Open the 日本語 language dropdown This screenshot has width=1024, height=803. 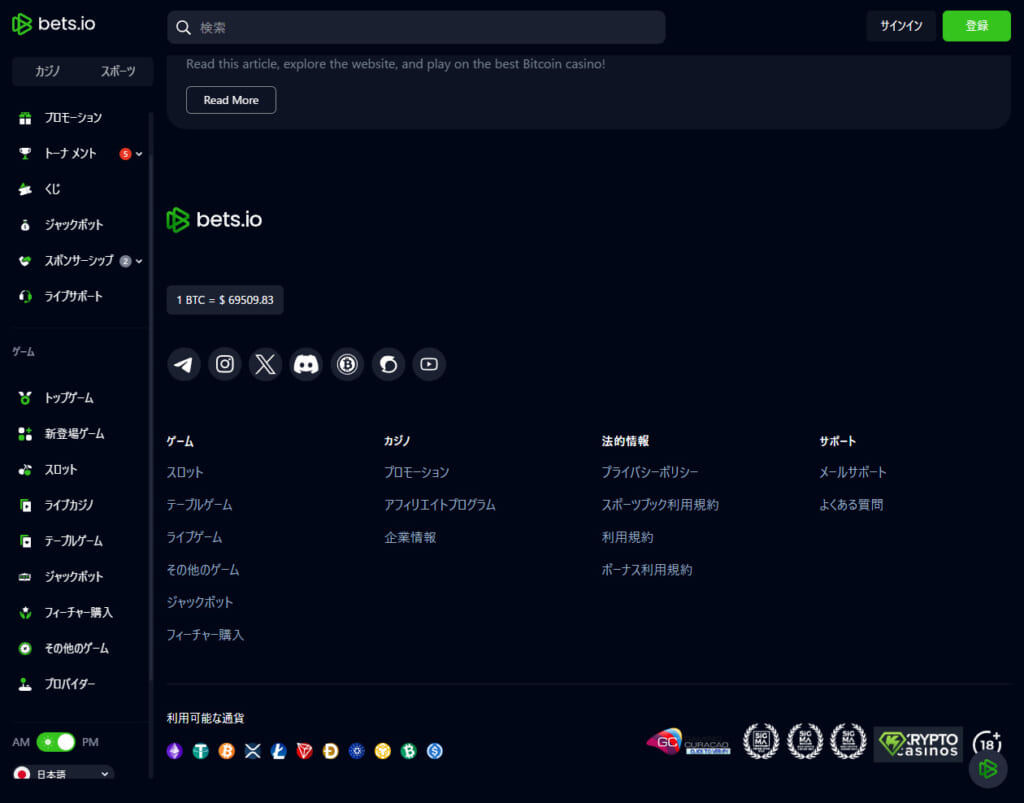coord(63,774)
